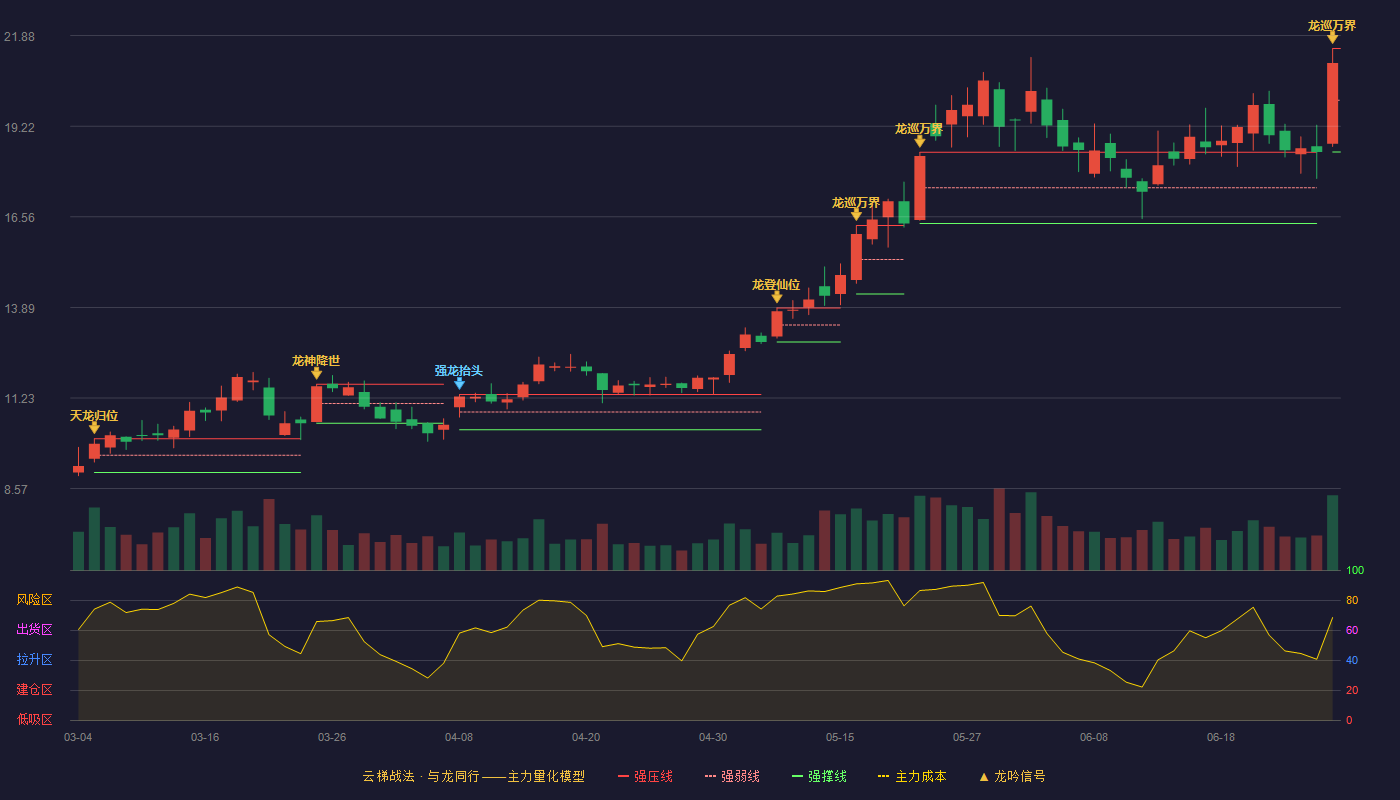Click the 低吸区 zone label
This screenshot has height=800, width=1400.
34,719
